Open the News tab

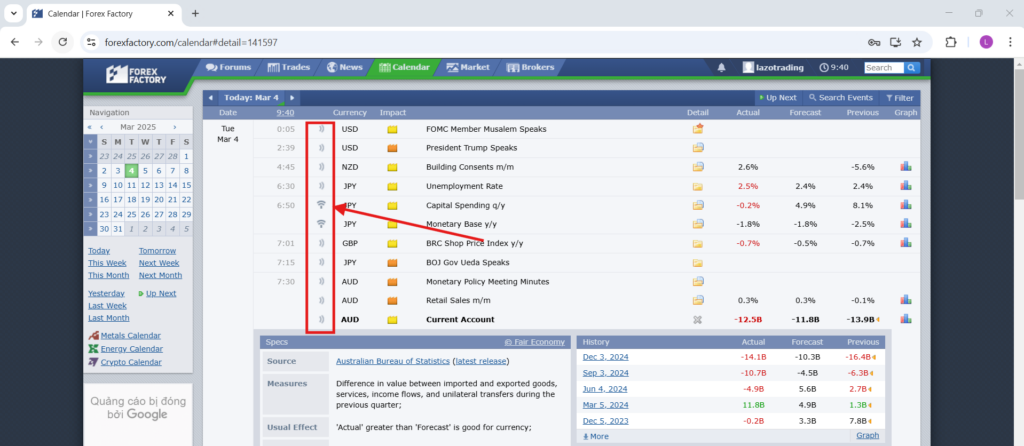pyautogui.click(x=344, y=67)
